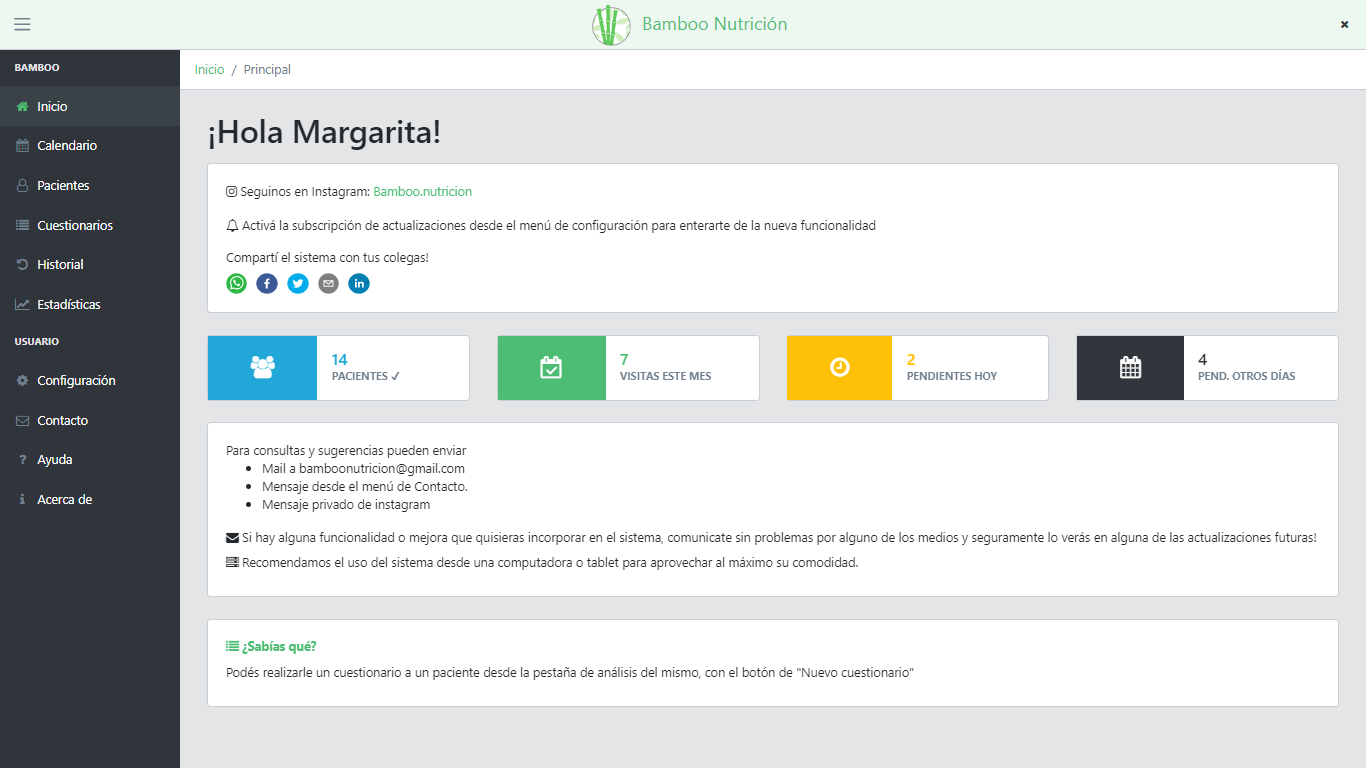The height and width of the screenshot is (768, 1366).
Task: Open Historial in the sidebar
Action: coord(90,265)
